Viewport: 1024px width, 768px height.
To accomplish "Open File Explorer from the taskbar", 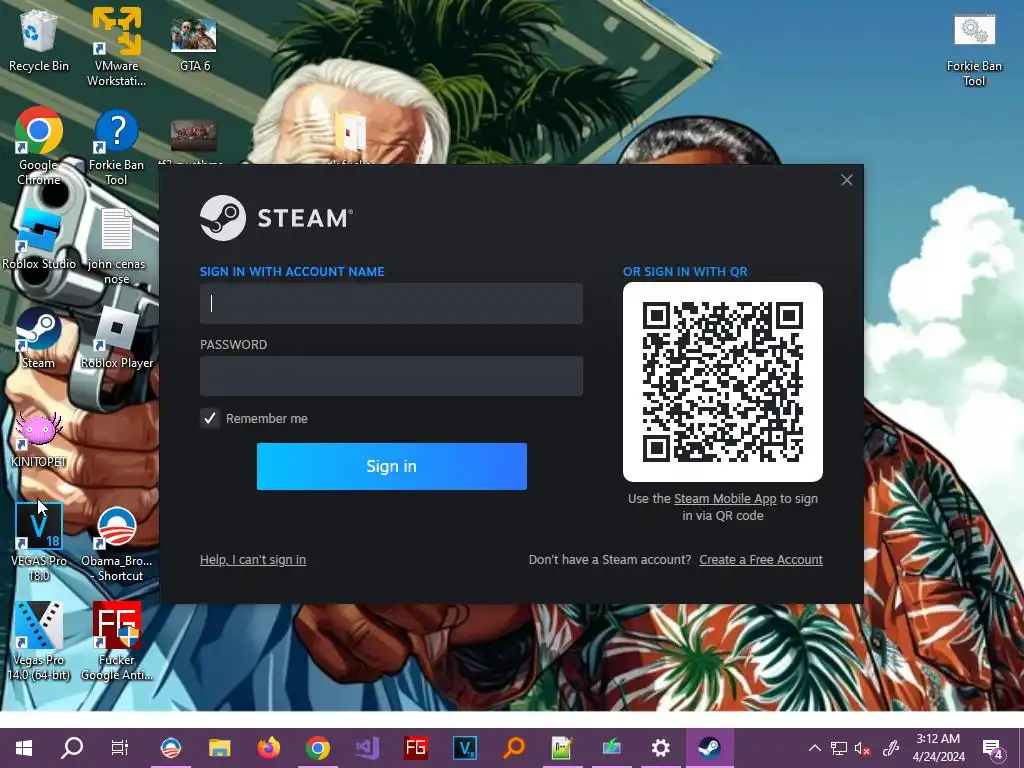I will (219, 747).
